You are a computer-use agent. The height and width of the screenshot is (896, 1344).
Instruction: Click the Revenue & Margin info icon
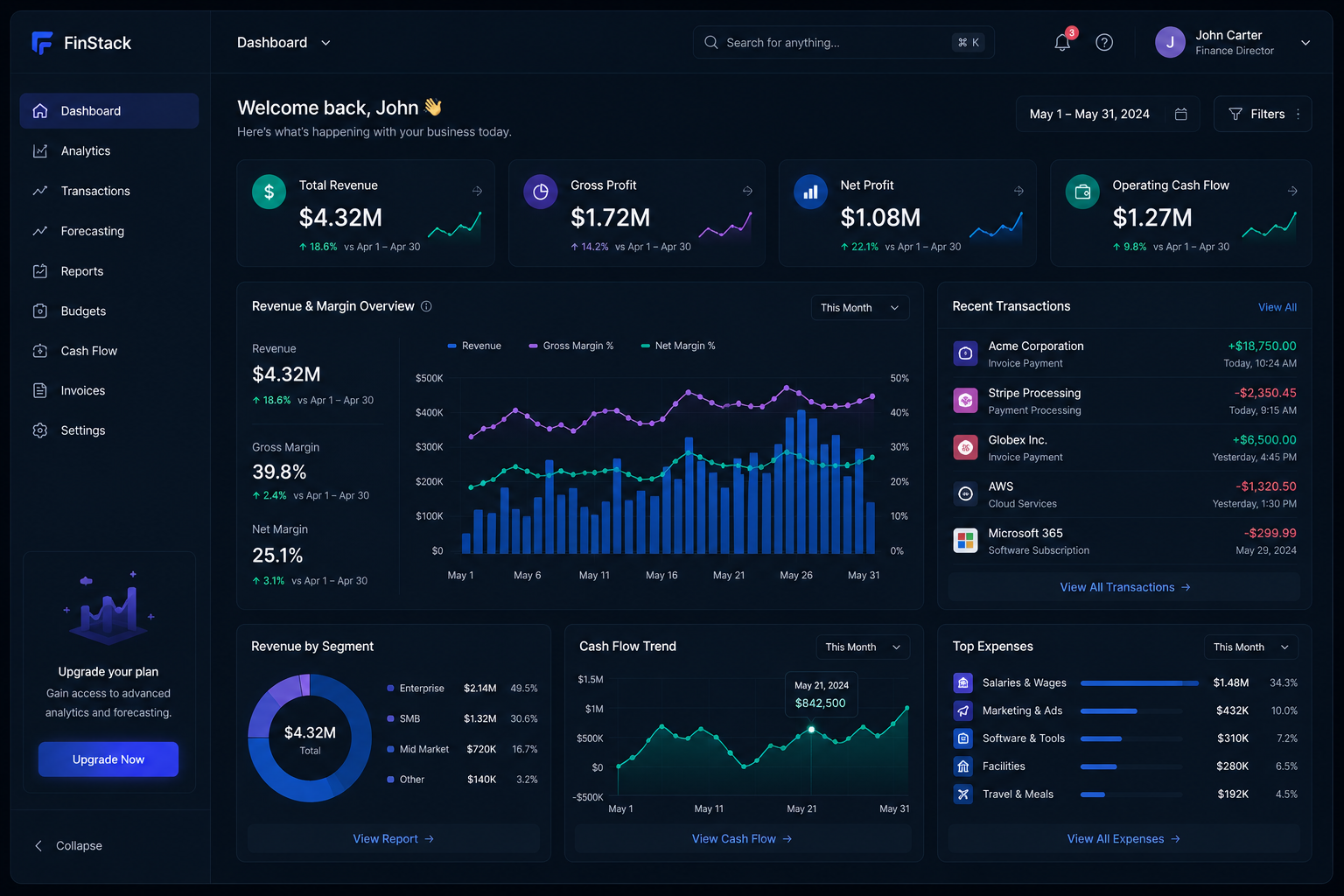coord(426,306)
